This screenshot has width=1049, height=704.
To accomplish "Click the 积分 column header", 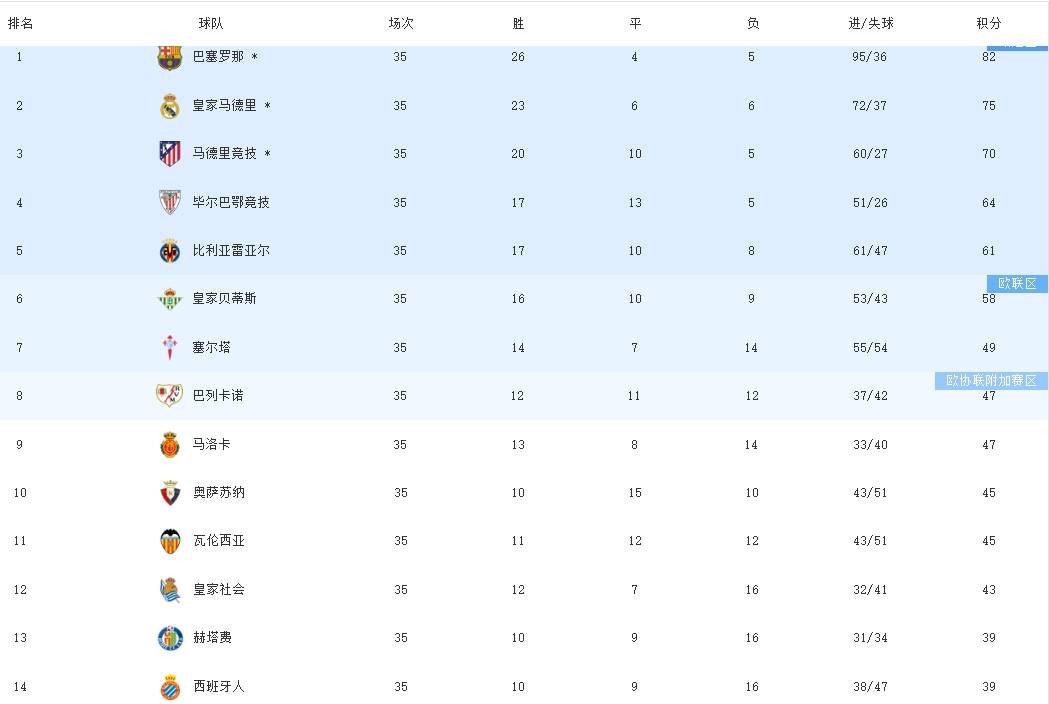I will (988, 23).
